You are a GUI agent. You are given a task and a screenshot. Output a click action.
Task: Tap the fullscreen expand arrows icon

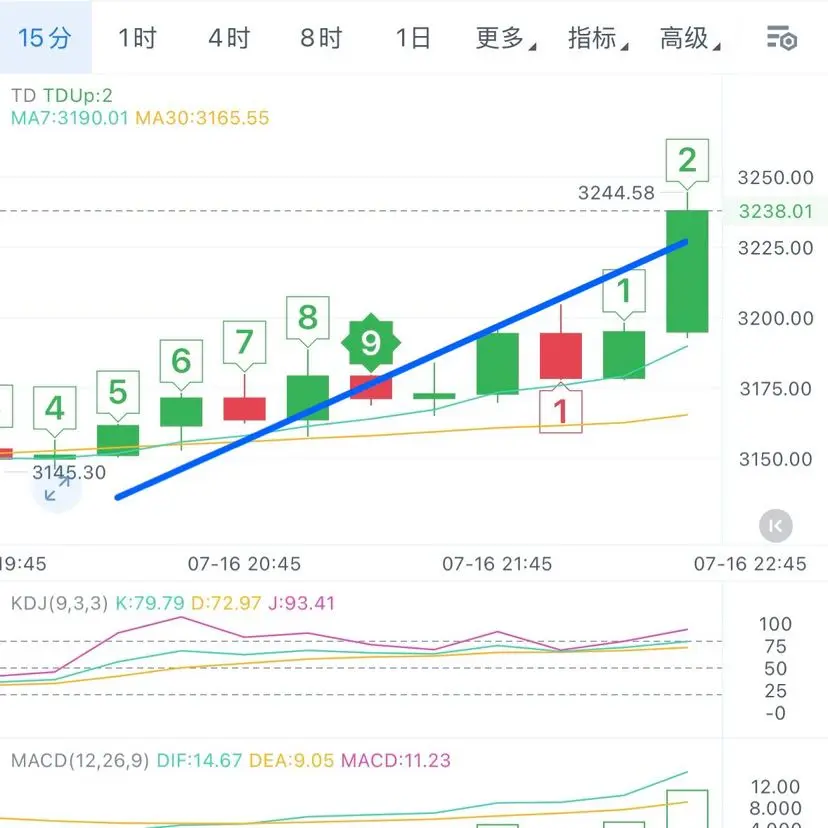(57, 488)
